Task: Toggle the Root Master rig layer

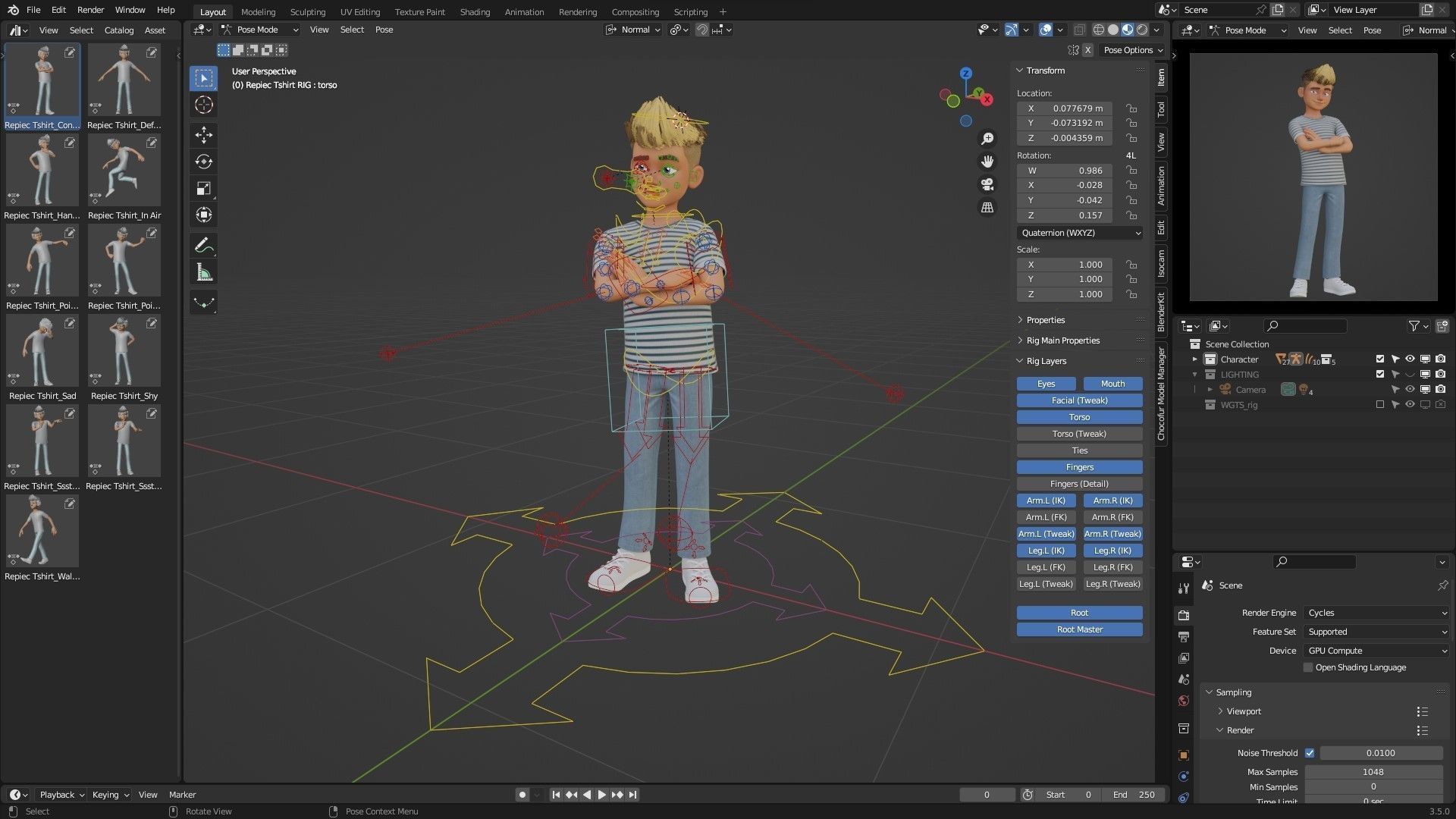Action: (1079, 629)
